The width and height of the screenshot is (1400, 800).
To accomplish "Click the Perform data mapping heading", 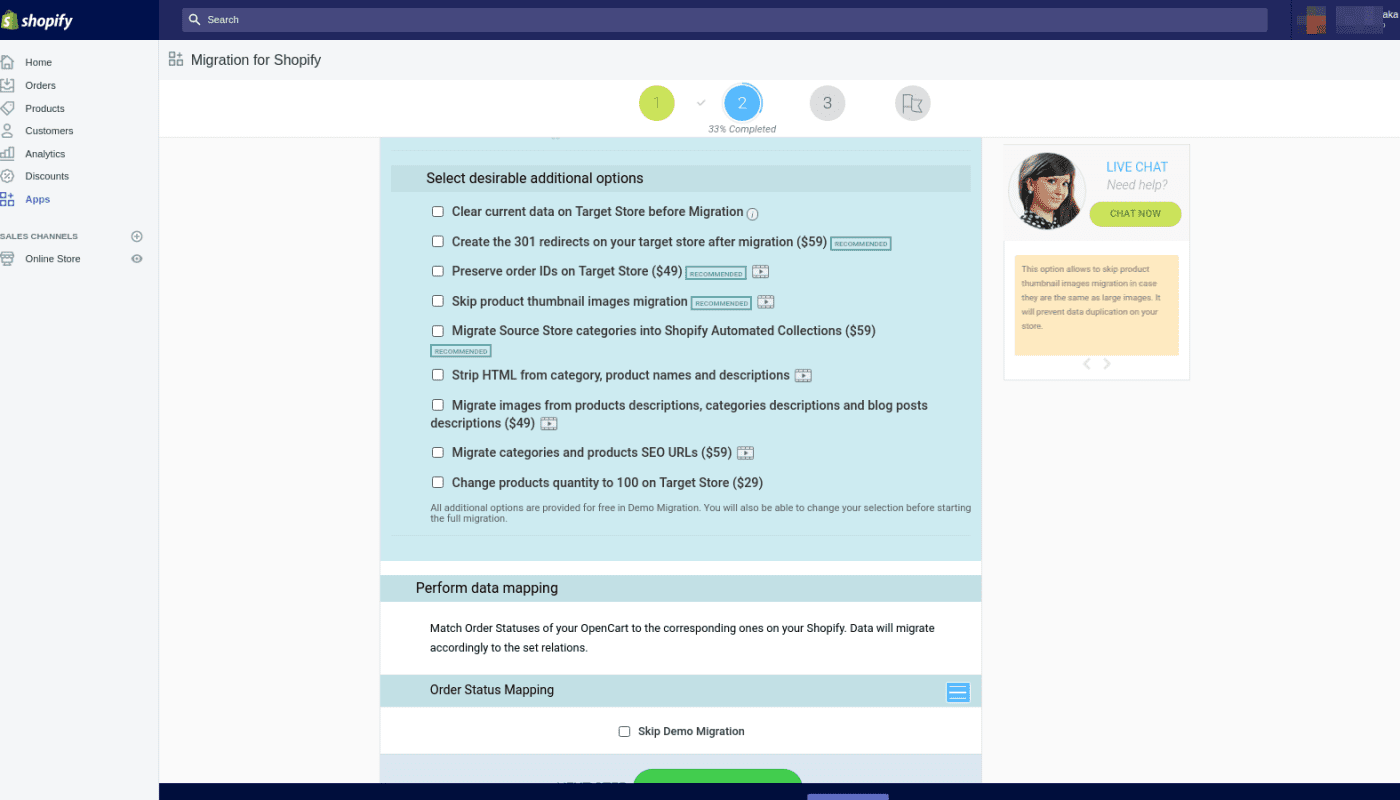I will [x=487, y=588].
